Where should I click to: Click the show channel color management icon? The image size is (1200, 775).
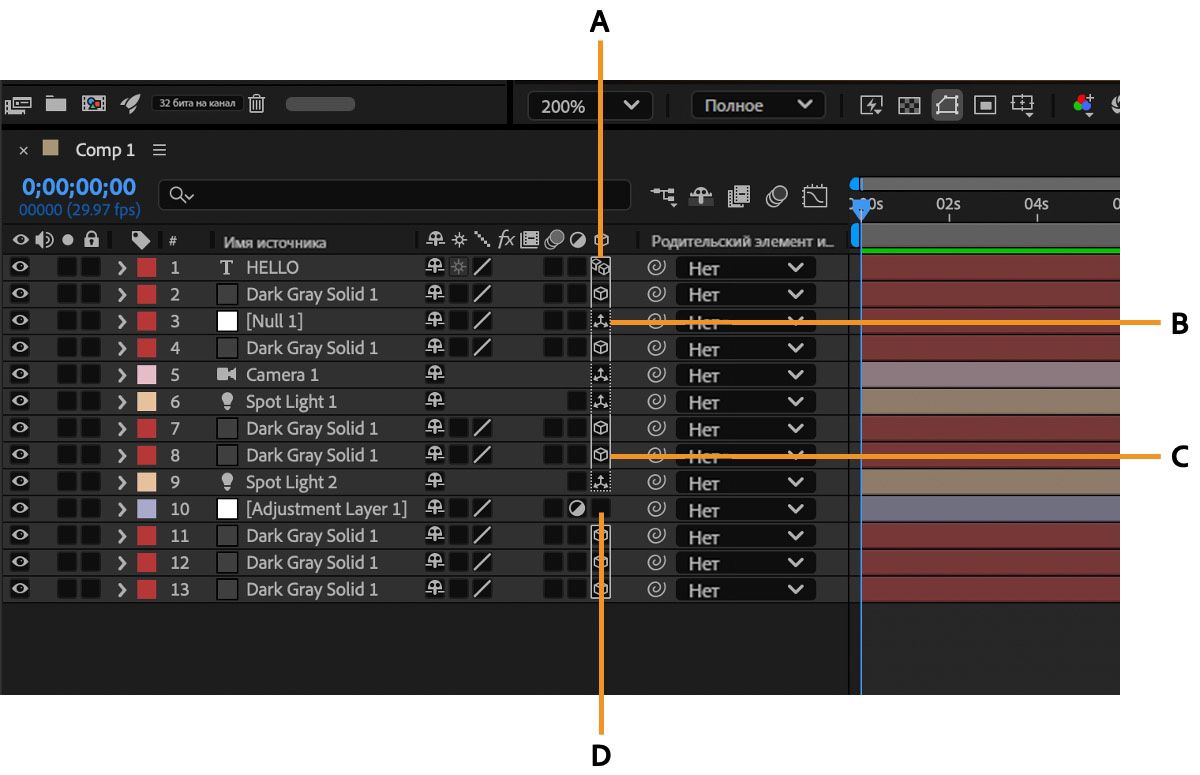[1083, 105]
